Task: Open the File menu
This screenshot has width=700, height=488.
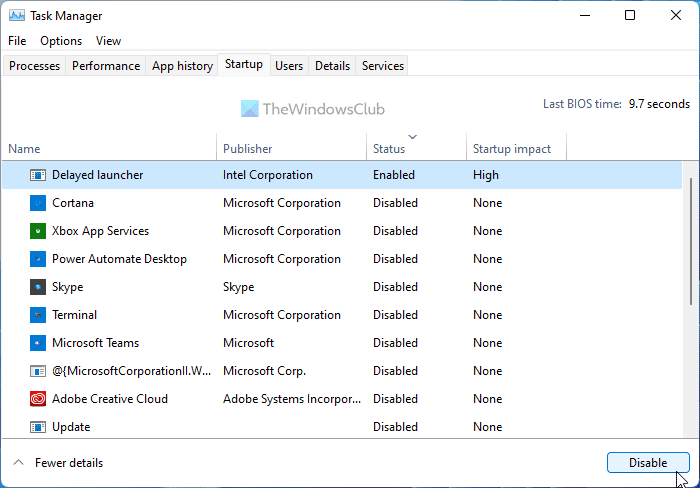Action: pyautogui.click(x=17, y=41)
